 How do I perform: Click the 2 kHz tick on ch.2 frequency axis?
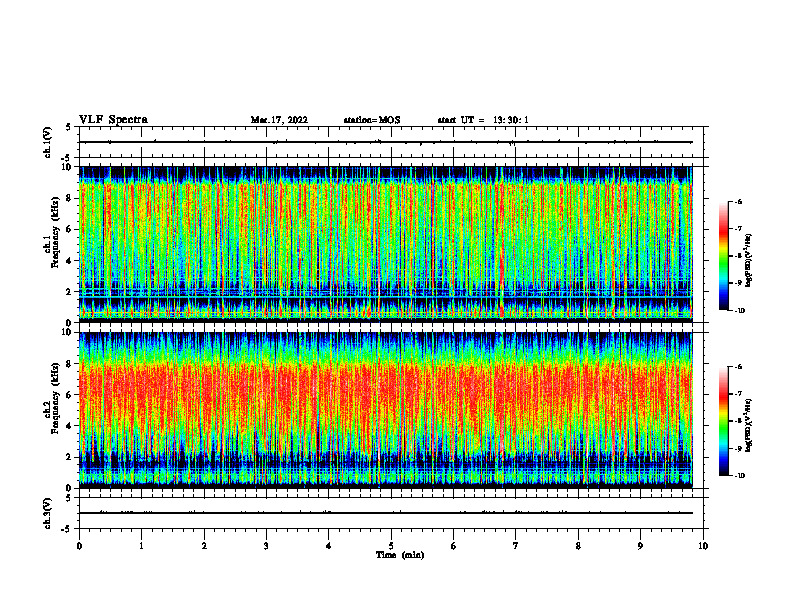tap(69, 457)
